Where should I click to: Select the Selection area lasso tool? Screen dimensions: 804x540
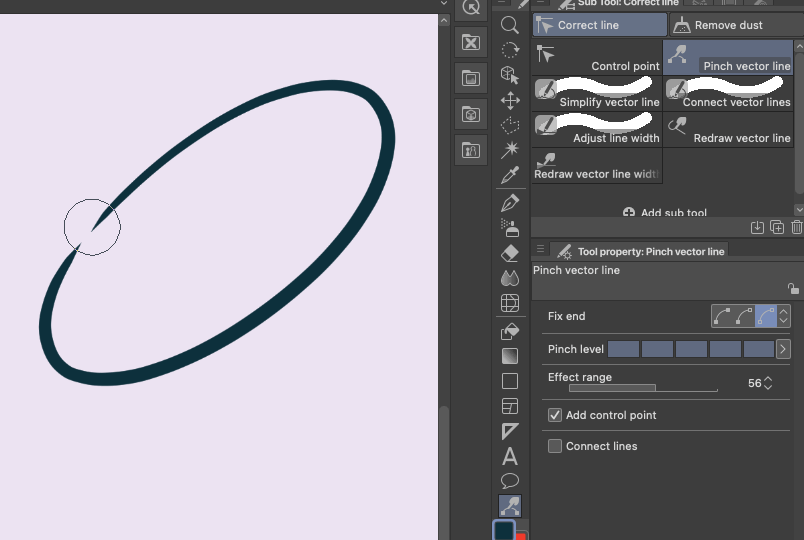tap(510, 125)
